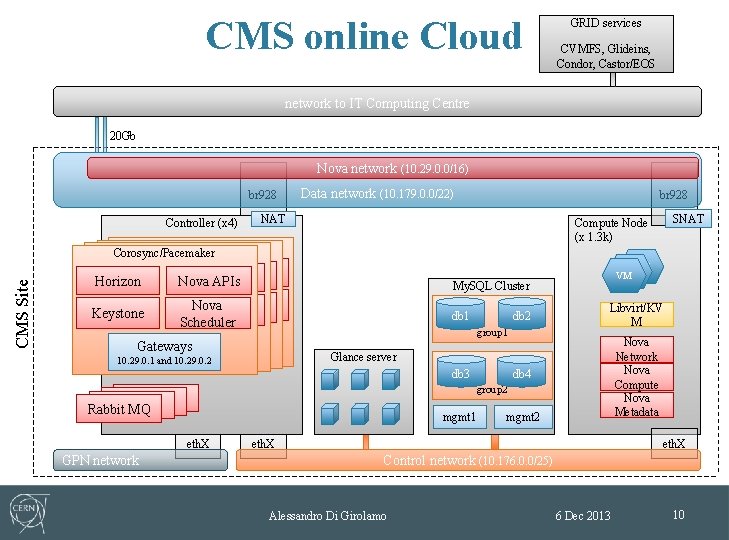Click the Control network (10.176.0.0/25) bar

coord(468,460)
